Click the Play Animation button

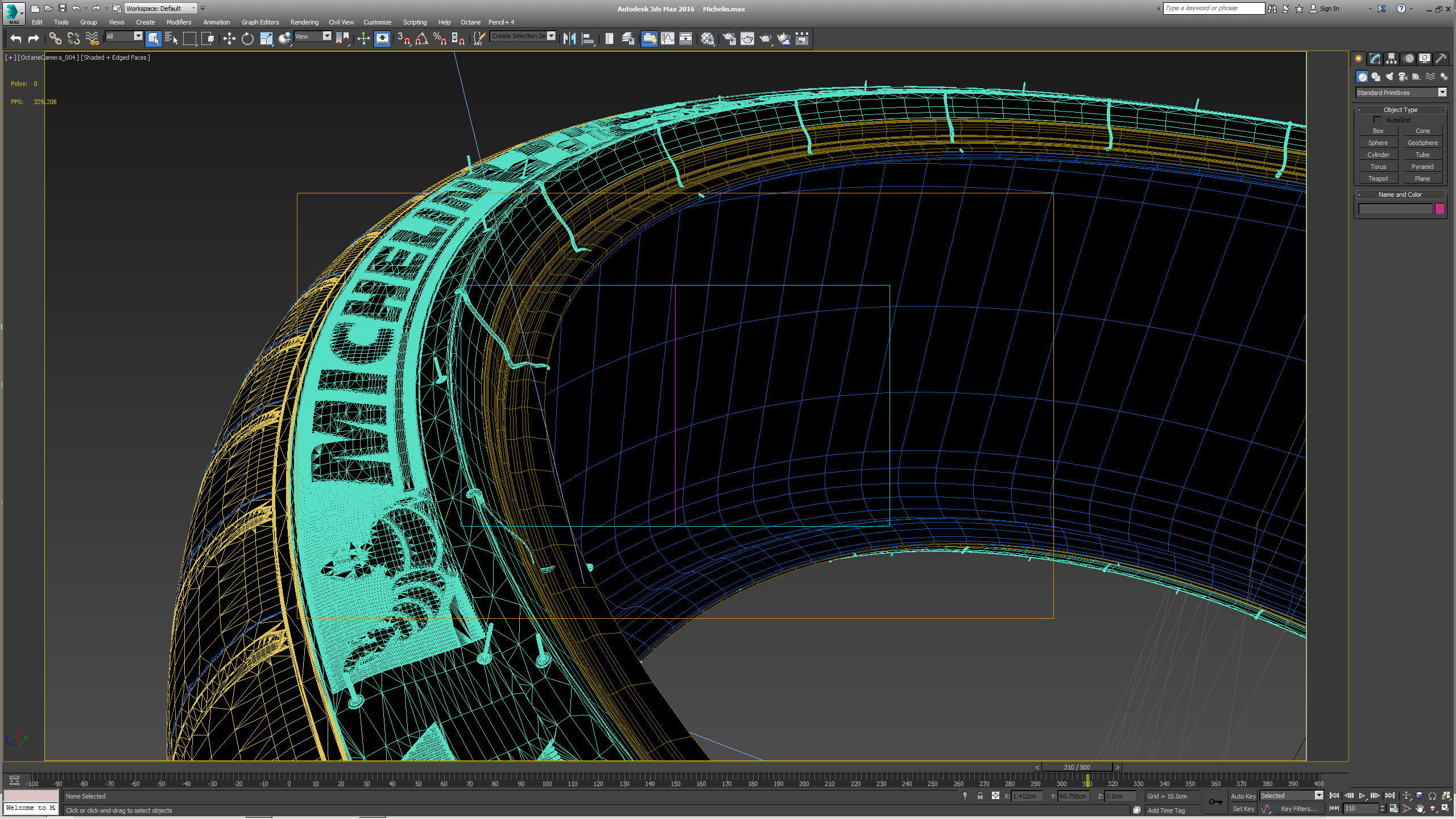click(x=1362, y=796)
